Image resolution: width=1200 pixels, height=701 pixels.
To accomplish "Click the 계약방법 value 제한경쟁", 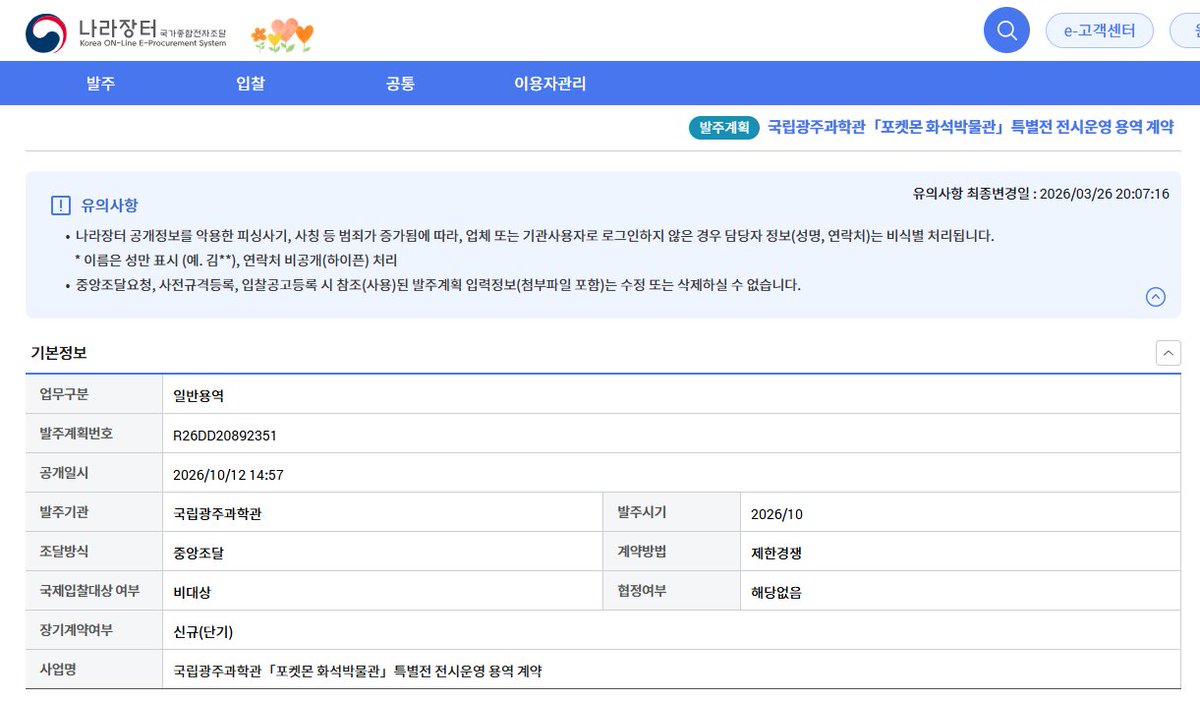I will click(777, 553).
